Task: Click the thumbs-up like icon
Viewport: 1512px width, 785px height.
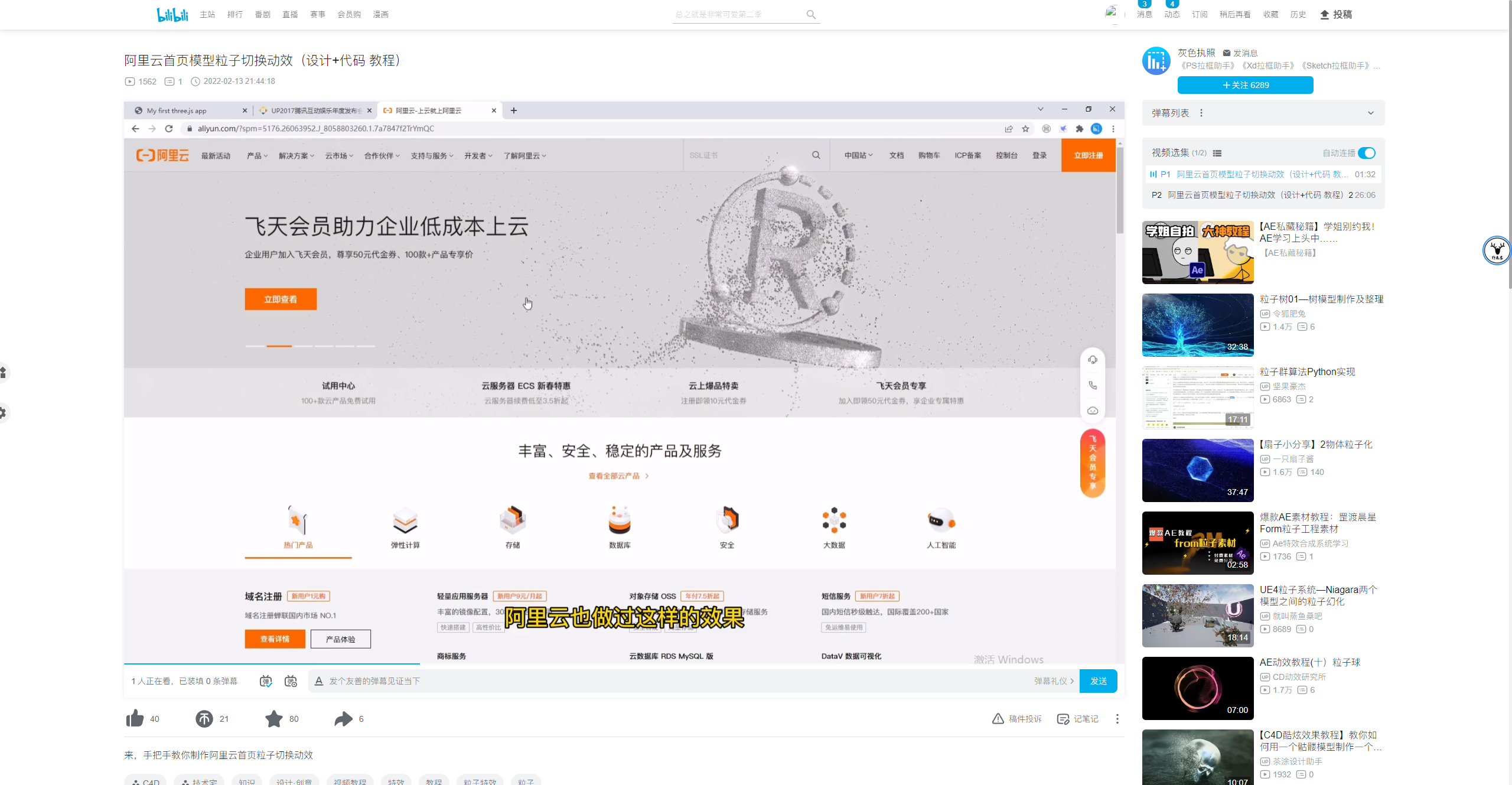Action: (135, 718)
